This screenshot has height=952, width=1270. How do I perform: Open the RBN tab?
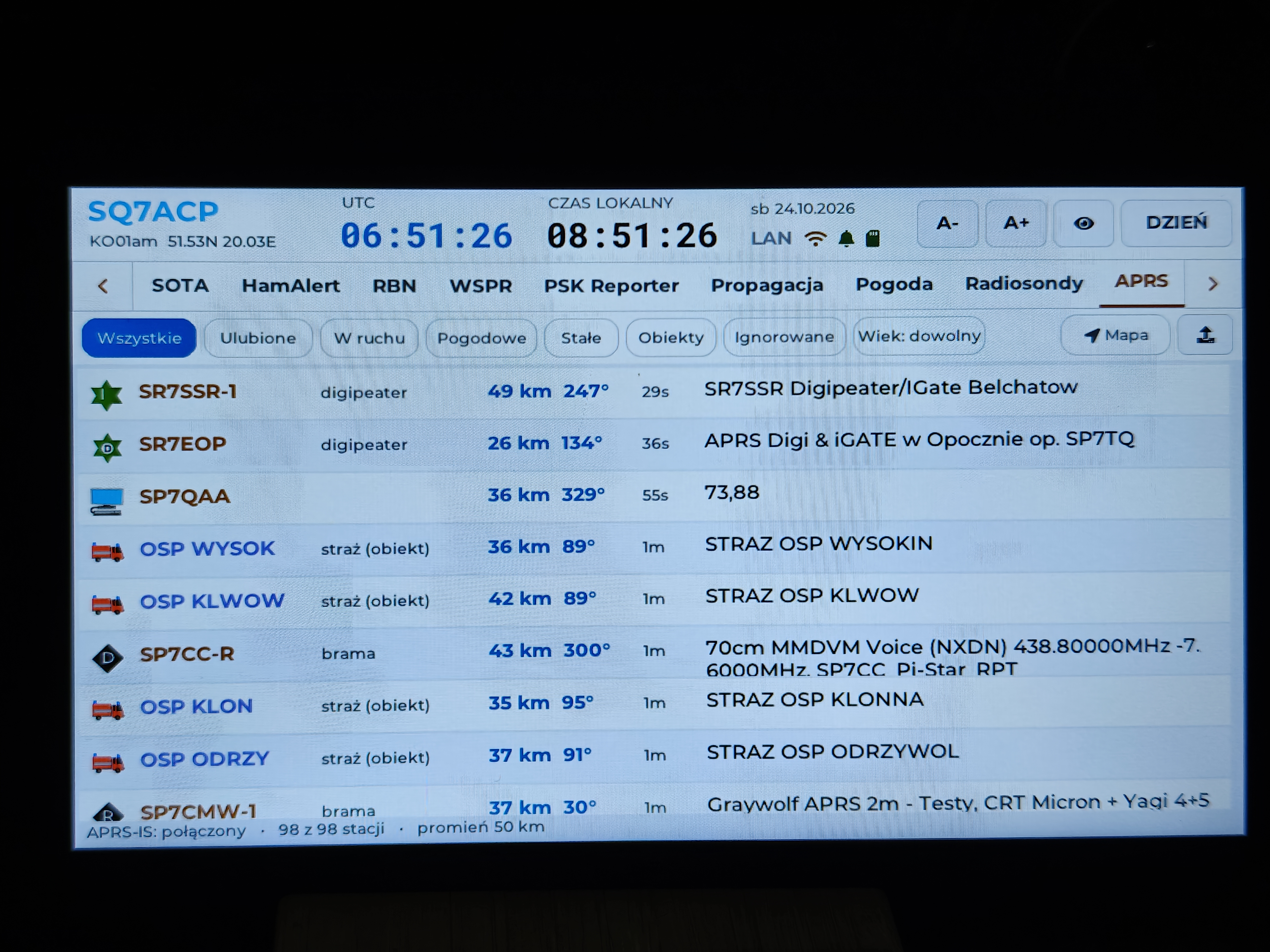394,286
